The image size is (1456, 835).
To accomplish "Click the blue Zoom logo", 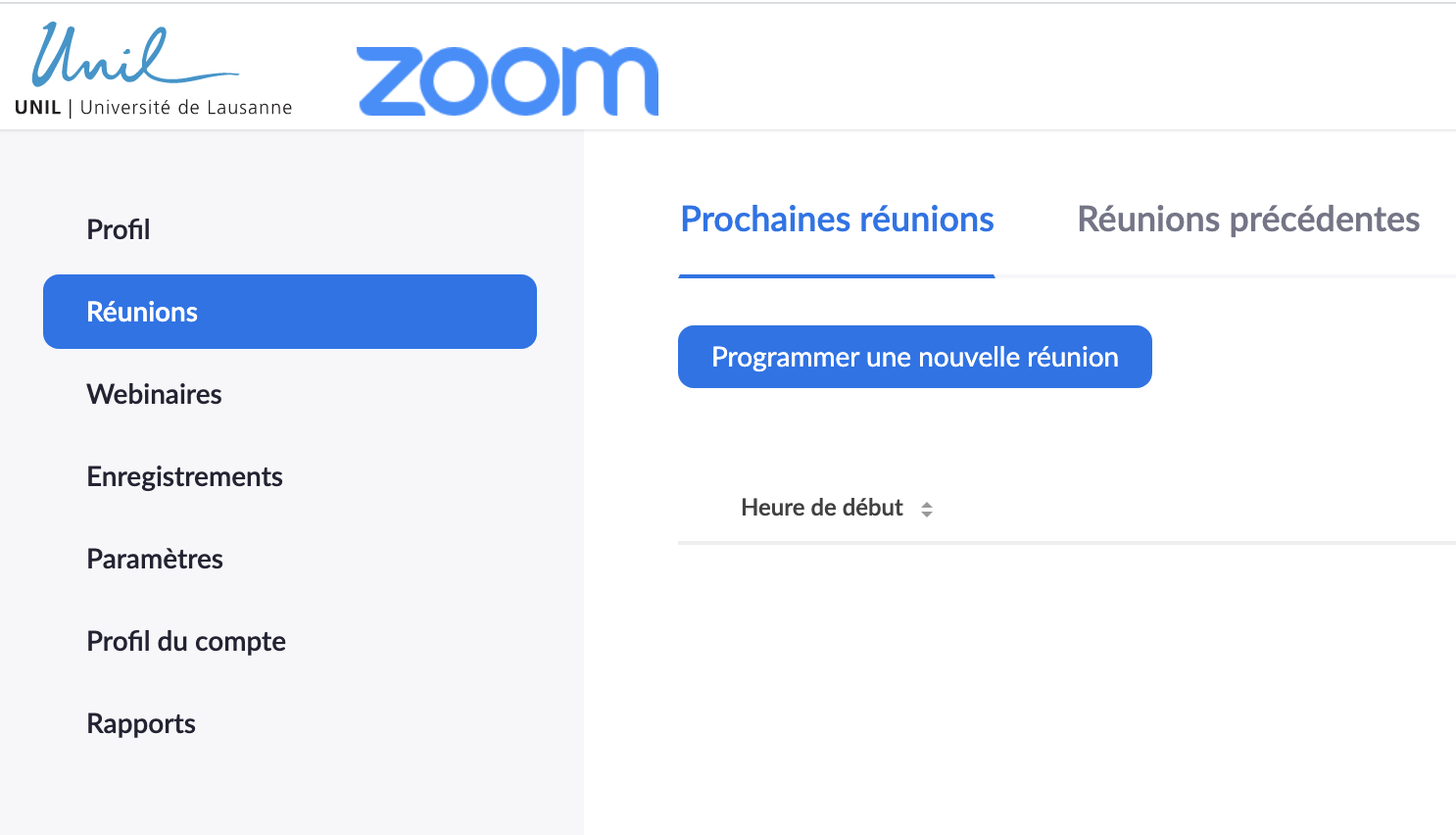I will pos(507,80).
